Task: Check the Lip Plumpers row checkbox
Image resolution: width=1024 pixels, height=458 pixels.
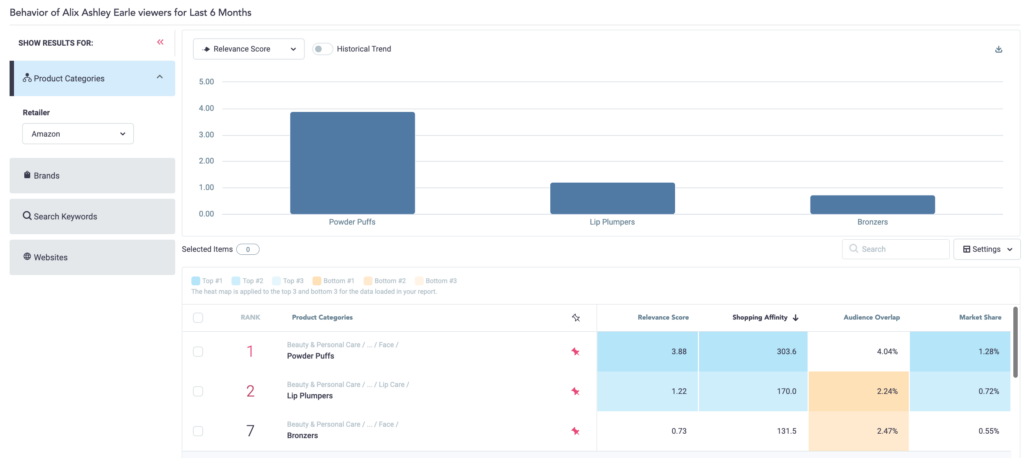Action: [x=198, y=391]
